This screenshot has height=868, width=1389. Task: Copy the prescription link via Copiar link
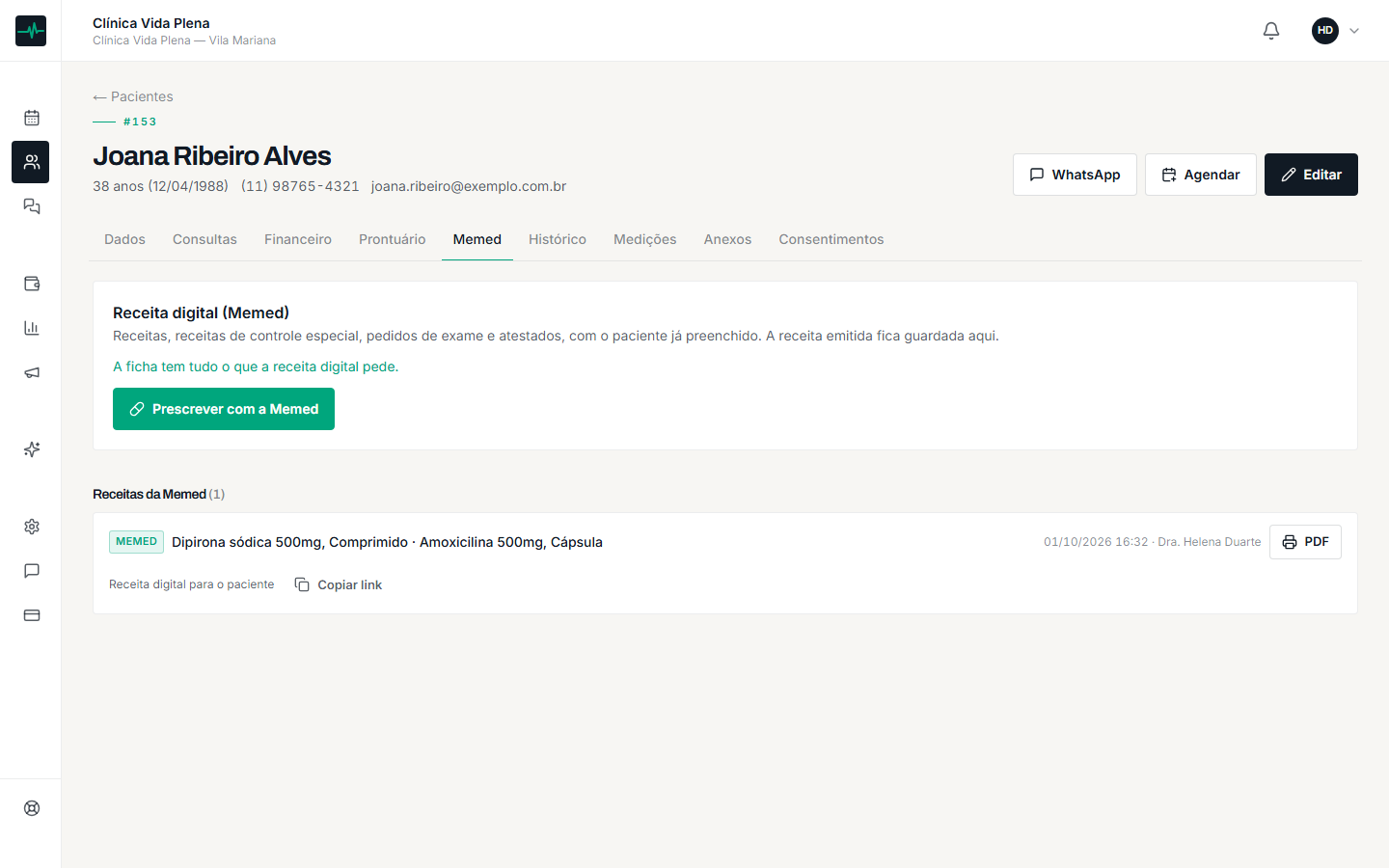pos(338,584)
